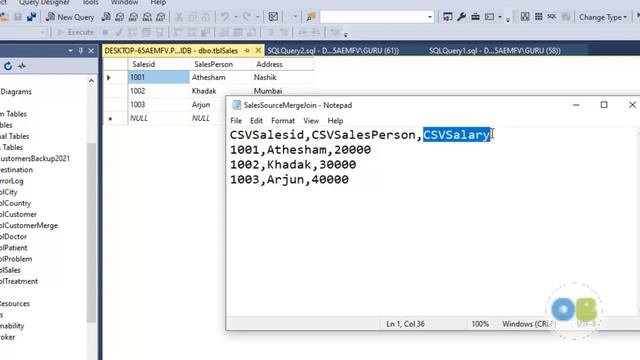Screen dimensions: 640x360
Task: Select tblDoctor in Object Explorer tree
Action: tap(13, 236)
